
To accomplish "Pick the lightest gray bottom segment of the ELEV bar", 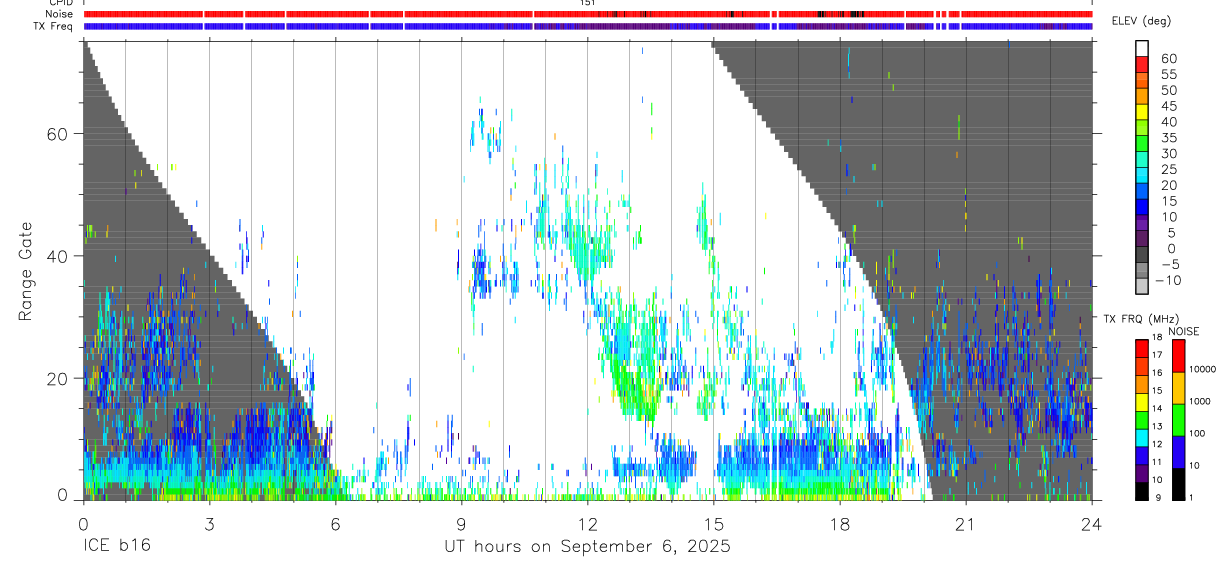I will click(1141, 286).
